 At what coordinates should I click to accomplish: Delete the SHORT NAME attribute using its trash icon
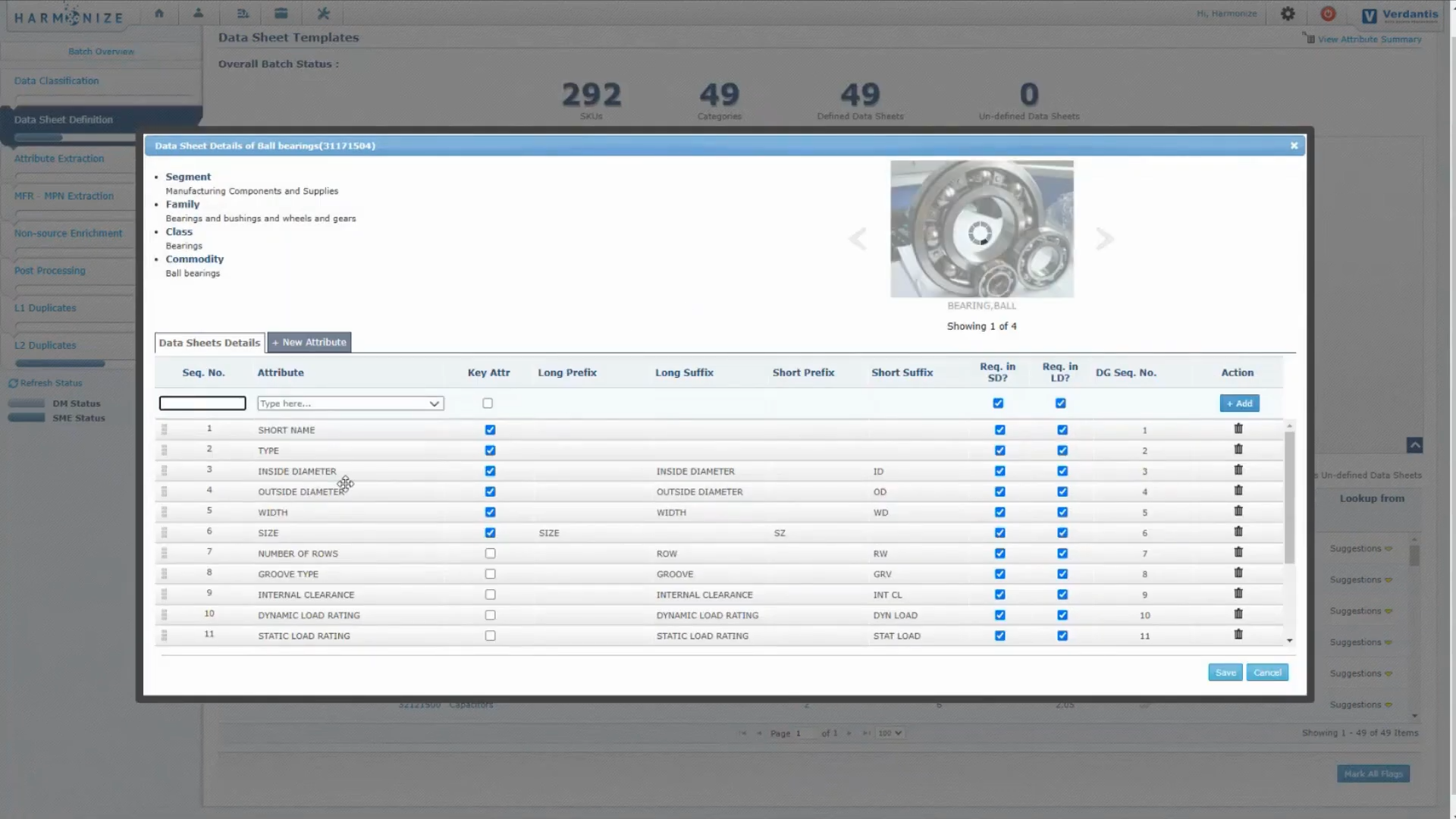1238,428
